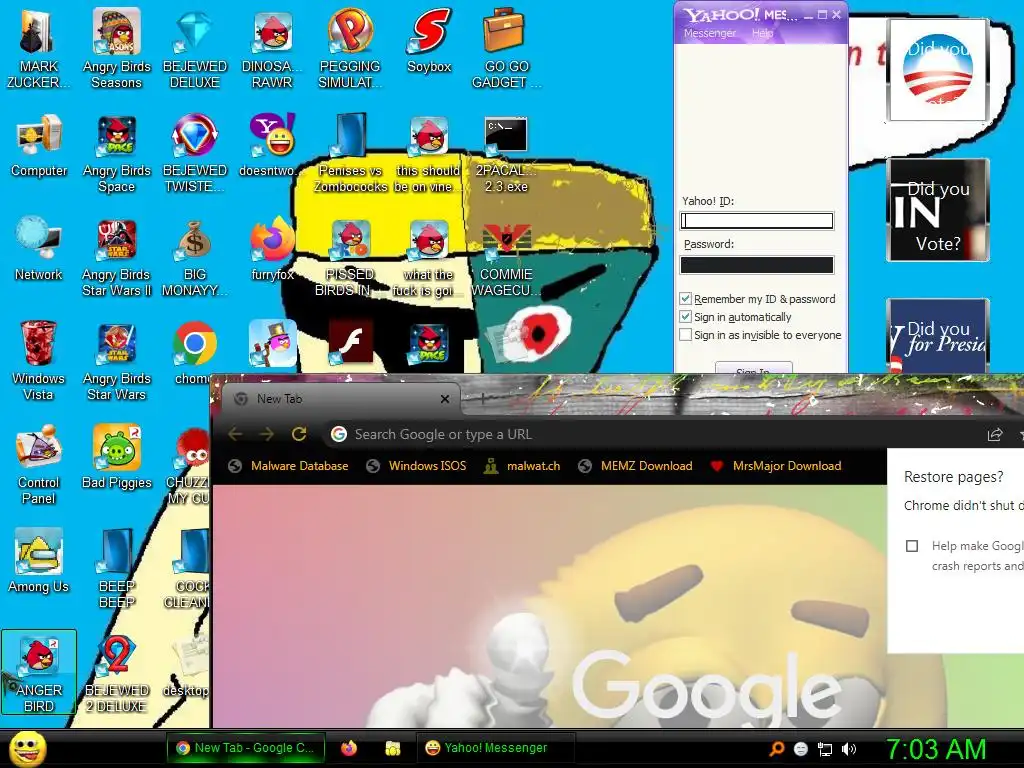Open Windows ISOS bookmark
The width and height of the screenshot is (1024, 768).
[417, 466]
